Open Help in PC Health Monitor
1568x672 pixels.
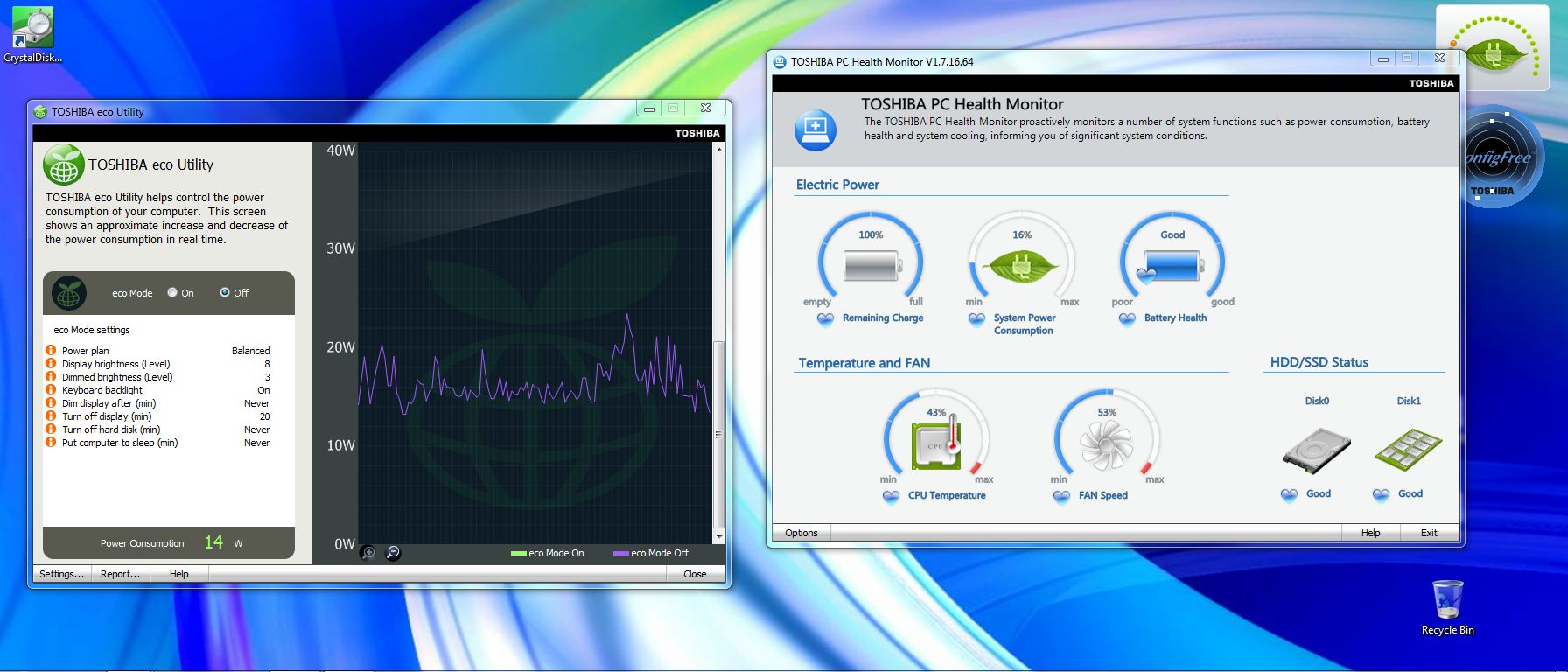click(x=1370, y=533)
